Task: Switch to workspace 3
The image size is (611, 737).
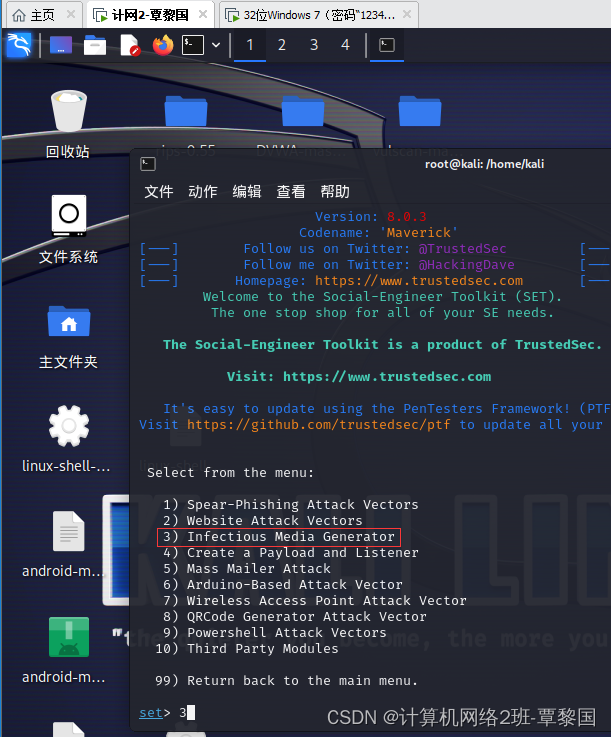Action: 314,45
